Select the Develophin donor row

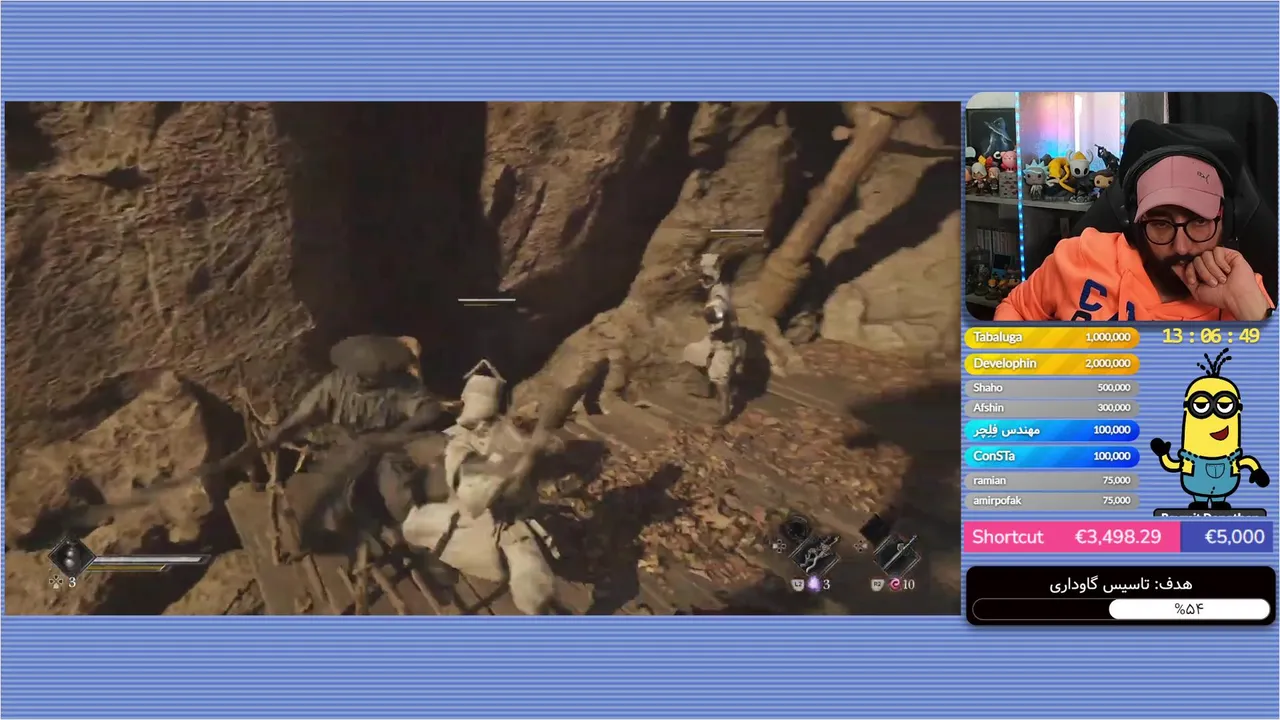(x=1051, y=364)
